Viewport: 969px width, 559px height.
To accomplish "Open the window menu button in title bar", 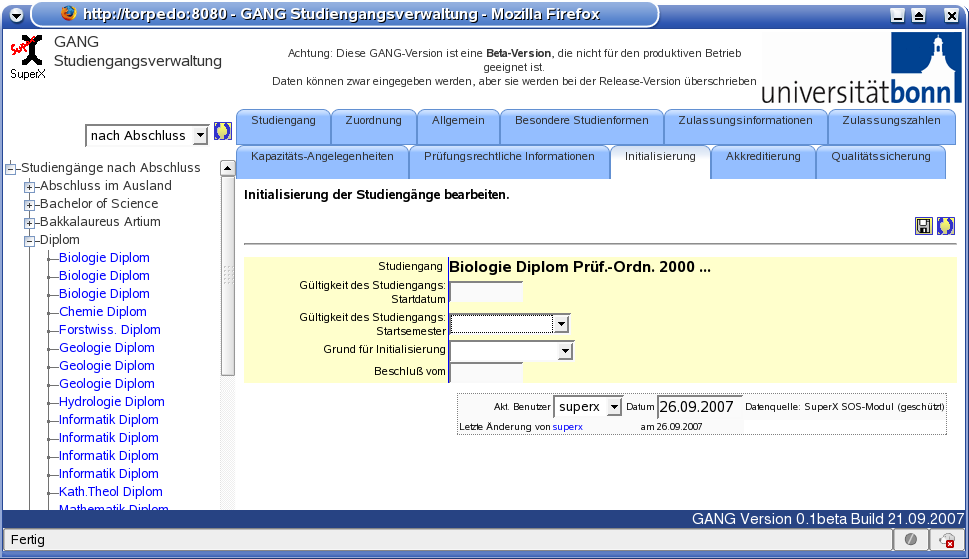I will pyautogui.click(x=15, y=14).
